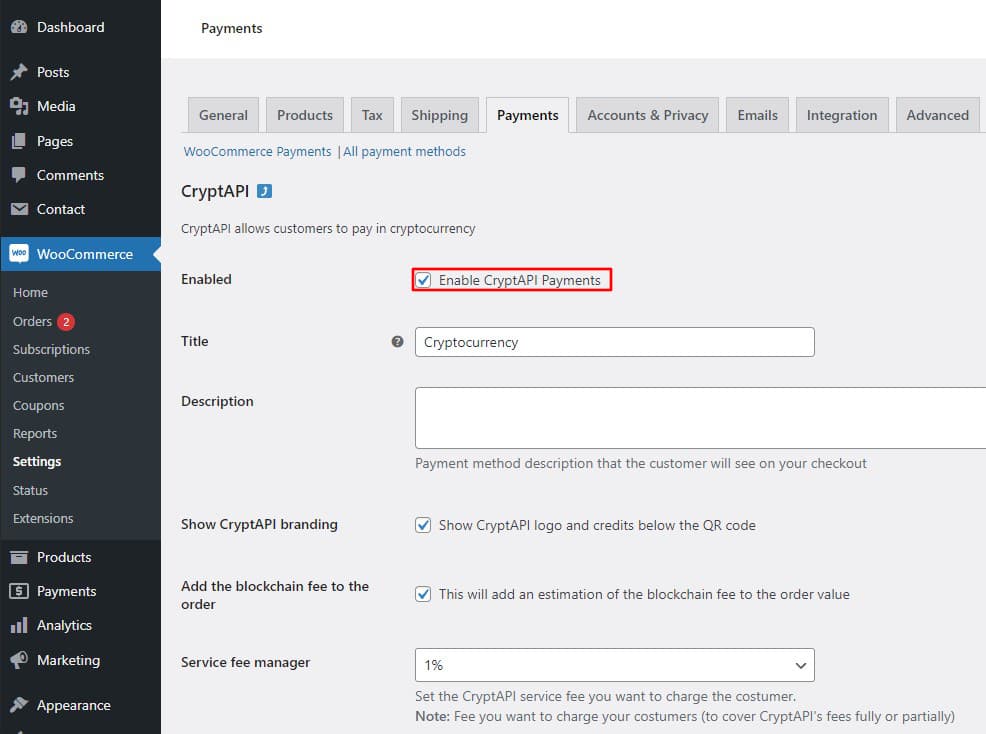Image resolution: width=986 pixels, height=734 pixels.
Task: Follow the All payment methods link
Action: tap(404, 151)
